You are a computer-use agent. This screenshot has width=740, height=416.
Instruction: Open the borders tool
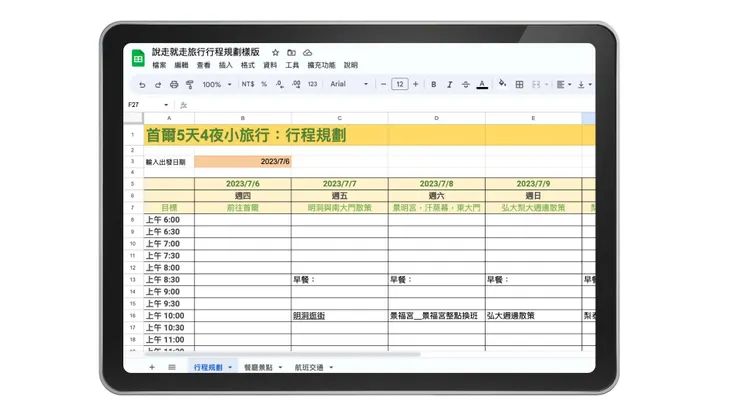[519, 85]
